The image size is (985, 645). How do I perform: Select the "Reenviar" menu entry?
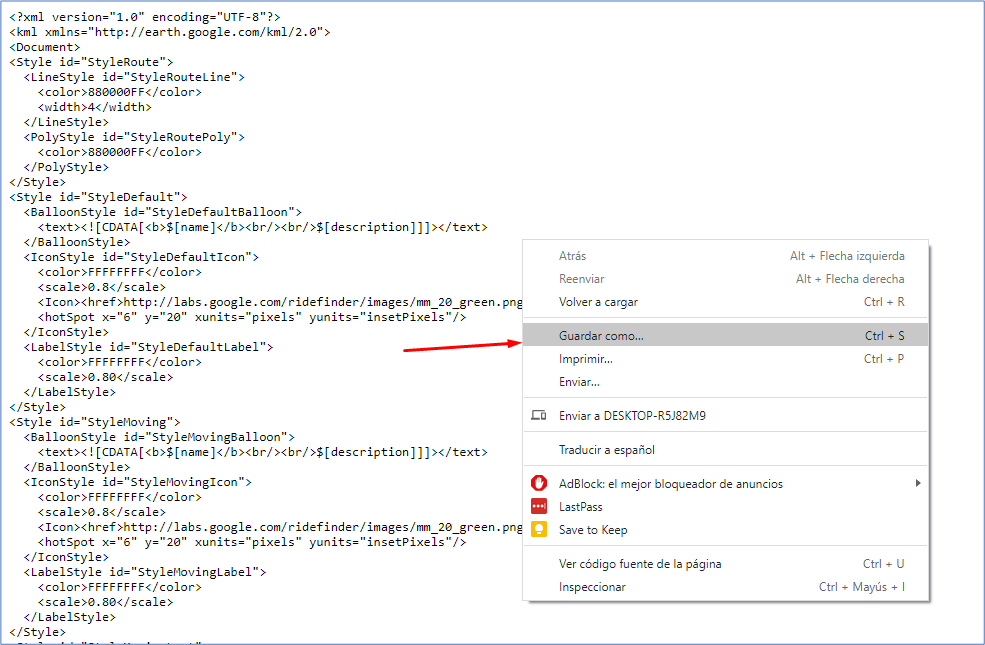click(x=582, y=279)
